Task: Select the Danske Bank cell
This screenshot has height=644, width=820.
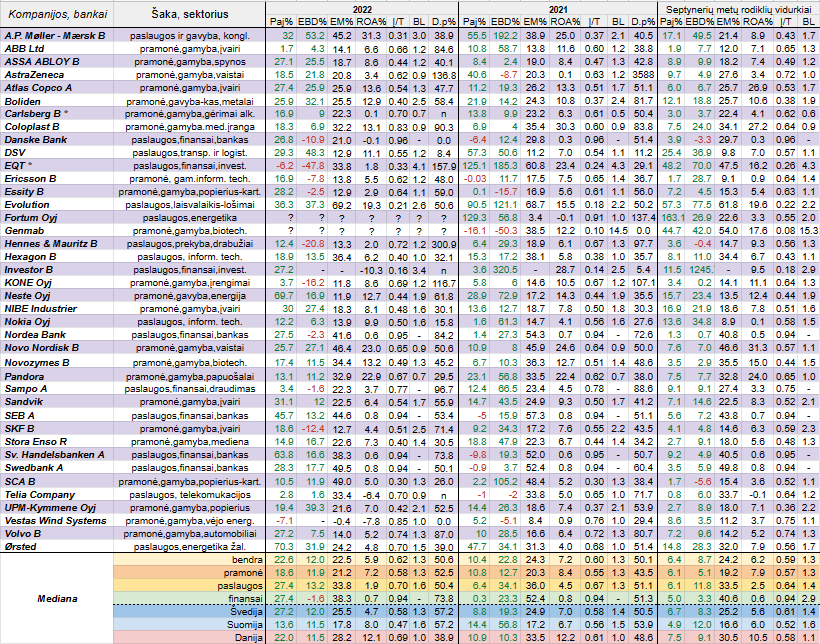Action: (57, 140)
